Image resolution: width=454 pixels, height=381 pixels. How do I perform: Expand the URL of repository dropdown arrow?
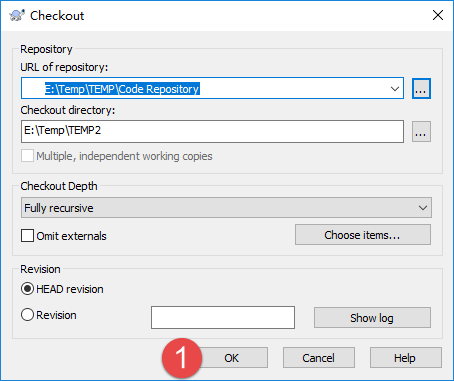pos(395,89)
